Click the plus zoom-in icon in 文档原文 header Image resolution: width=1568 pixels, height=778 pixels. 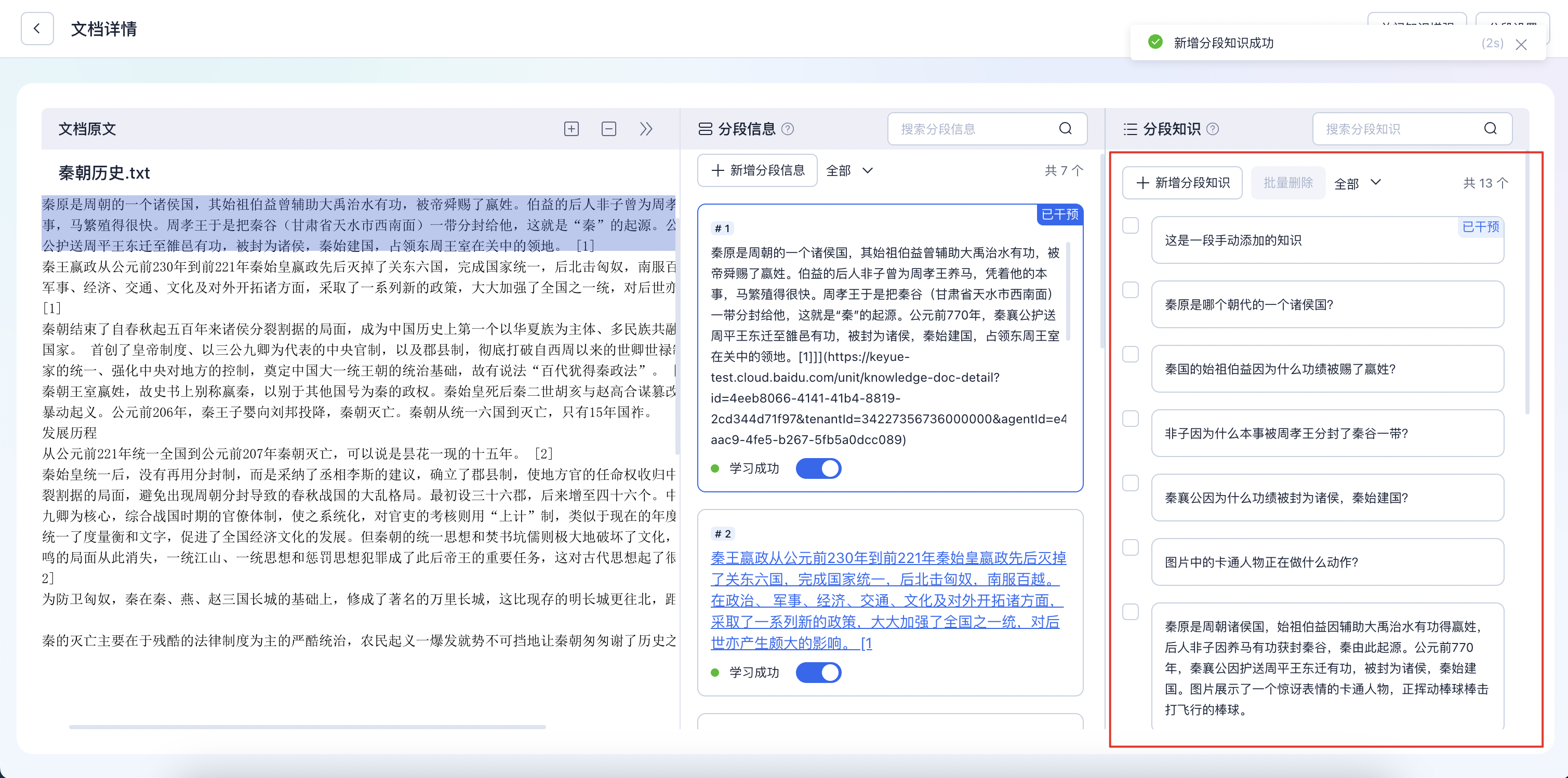point(571,129)
